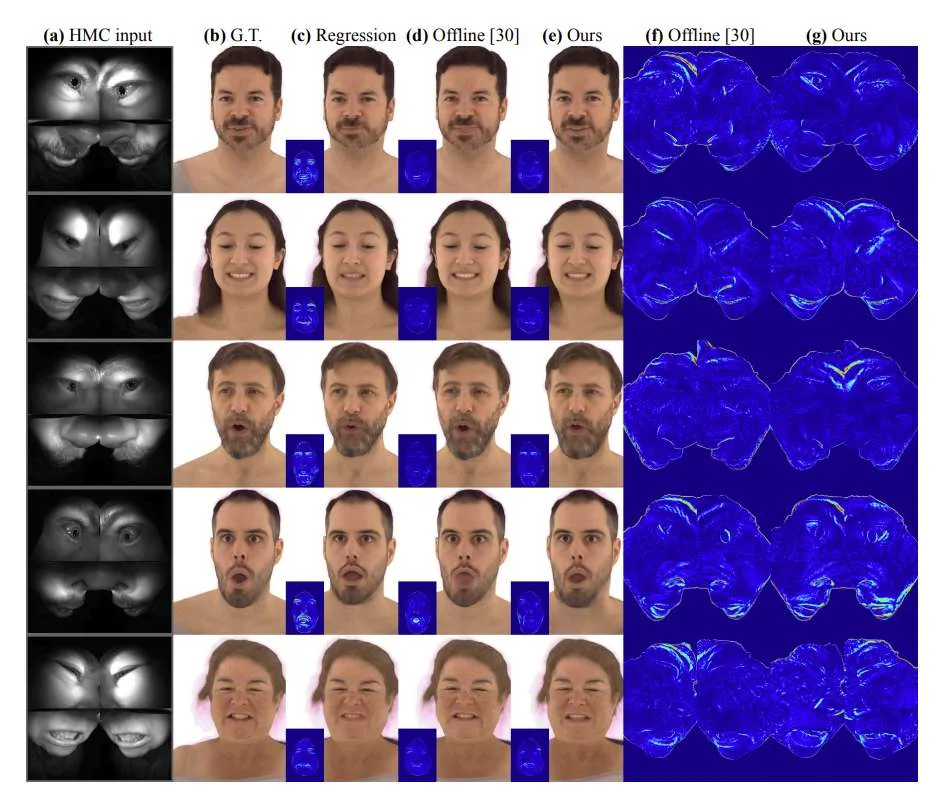Click second-row small error inset beside Regression face
Image resolution: width=946 pixels, height=789 pixels.
305,314
